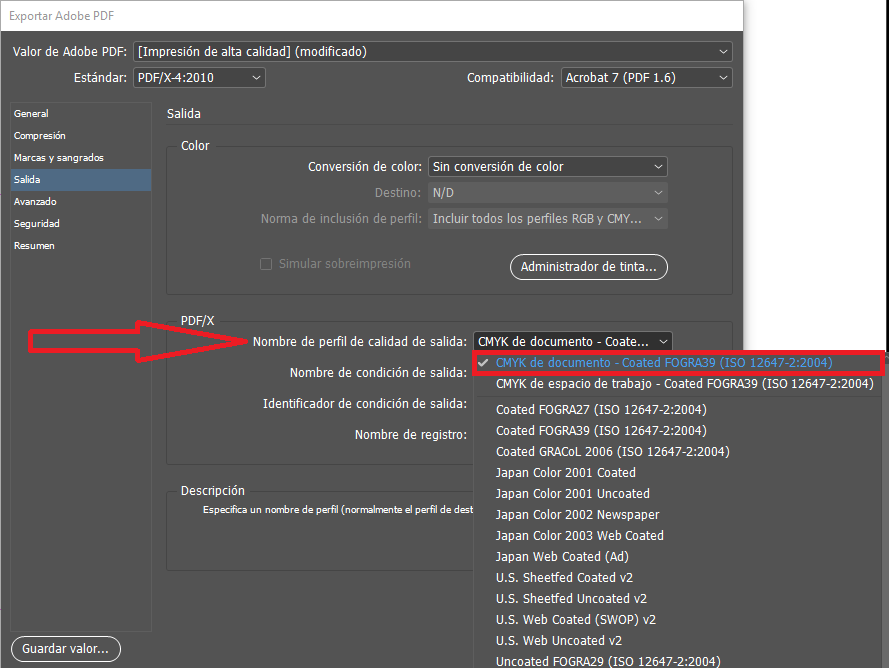Select the Marcas y sangrados section
Screen dimensions: 889x668
point(81,158)
